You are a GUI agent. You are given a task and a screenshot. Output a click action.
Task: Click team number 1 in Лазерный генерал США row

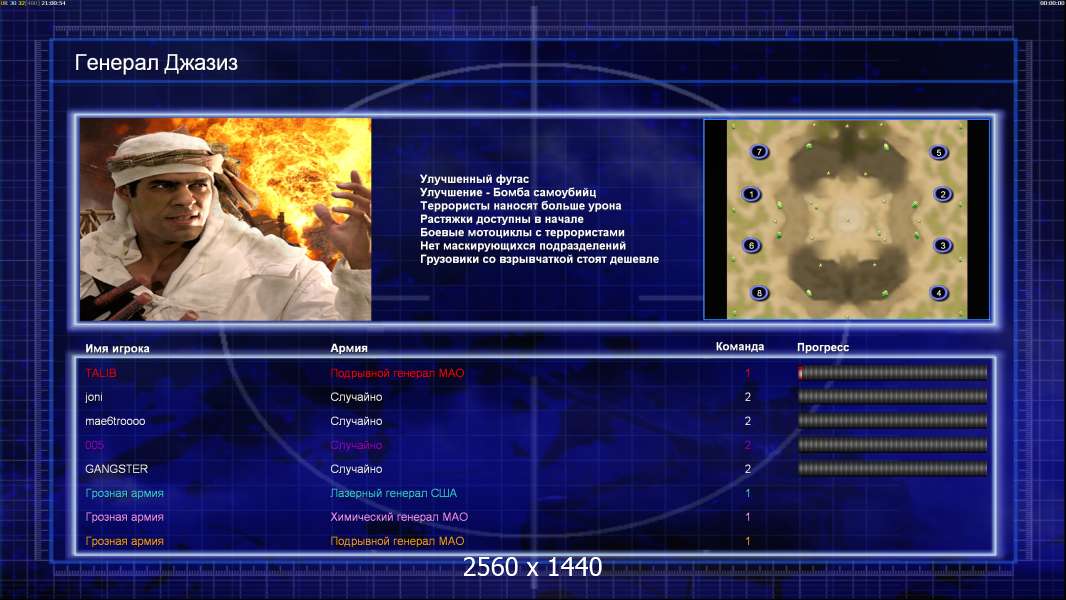tap(748, 493)
